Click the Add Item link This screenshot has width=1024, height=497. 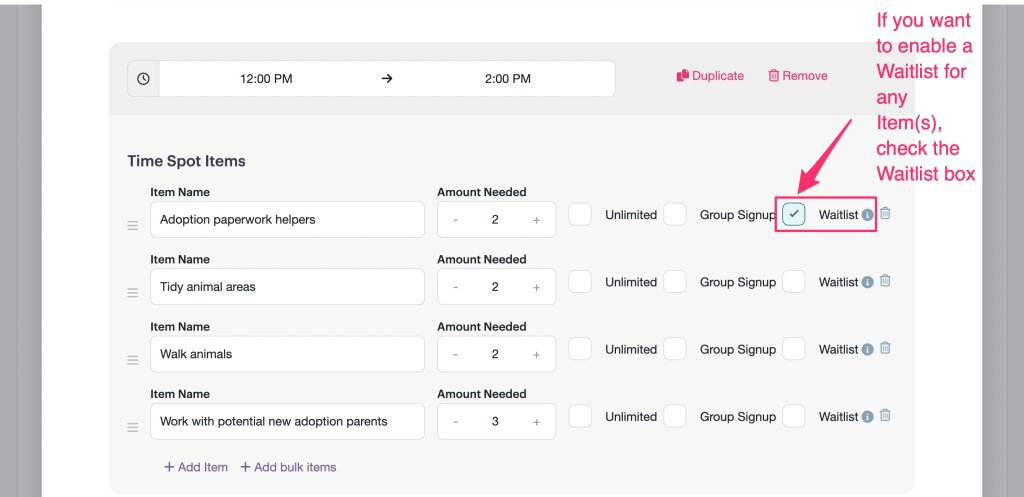195,467
